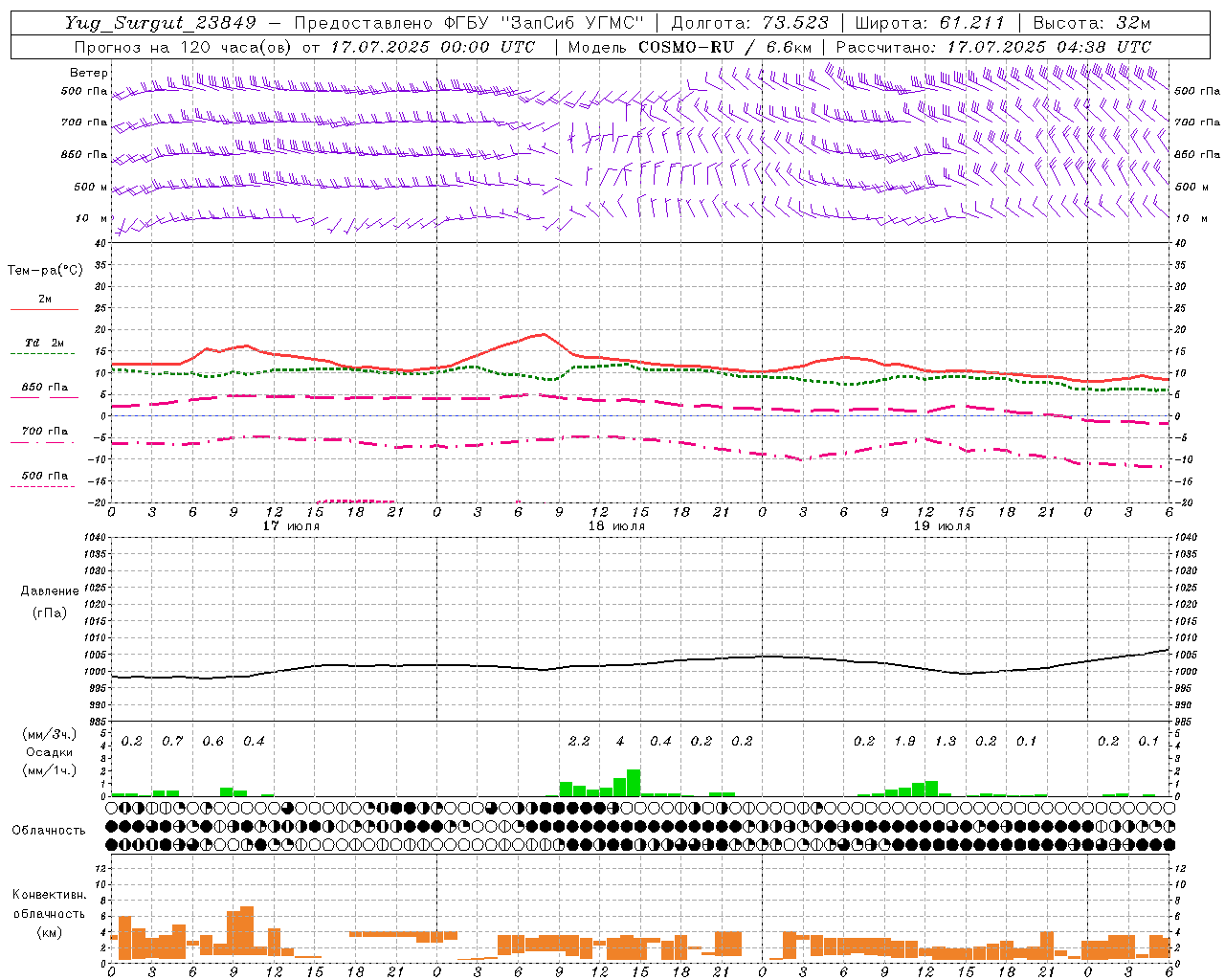The height and width of the screenshot is (980, 1225).
Task: Click the green dashed sample under Td 2м
Action: click(x=42, y=354)
